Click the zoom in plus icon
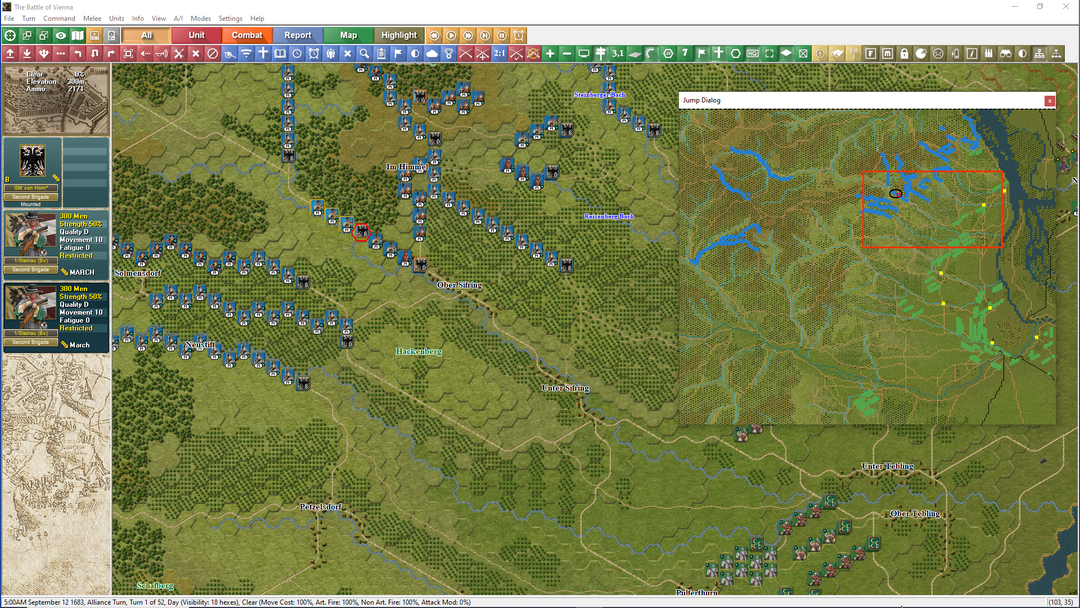 click(550, 53)
